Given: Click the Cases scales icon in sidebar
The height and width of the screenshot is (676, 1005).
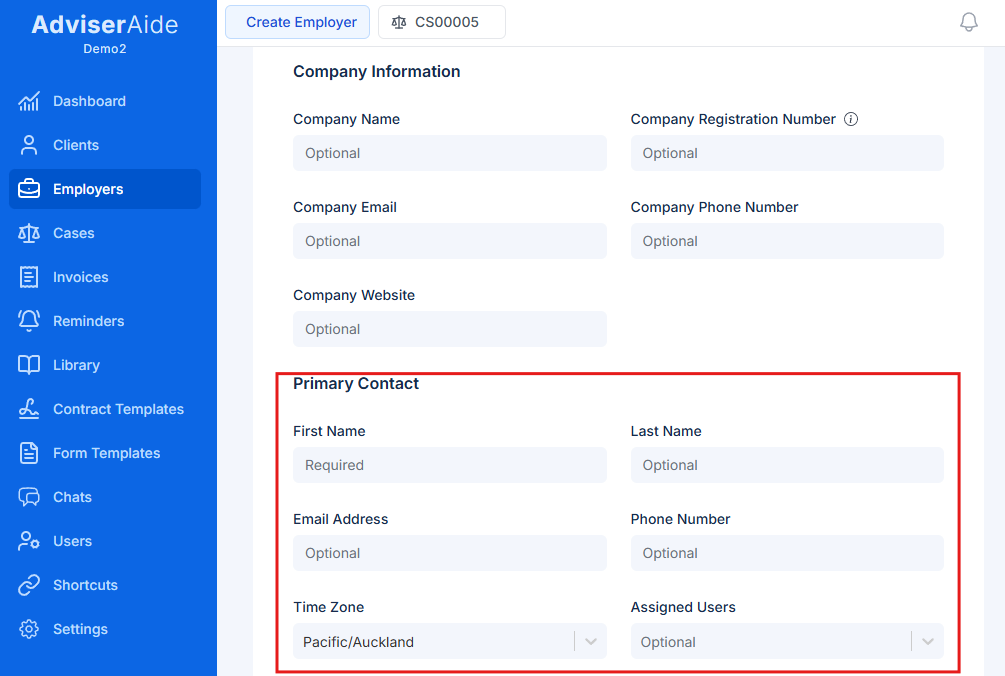Looking at the screenshot, I should point(29,233).
